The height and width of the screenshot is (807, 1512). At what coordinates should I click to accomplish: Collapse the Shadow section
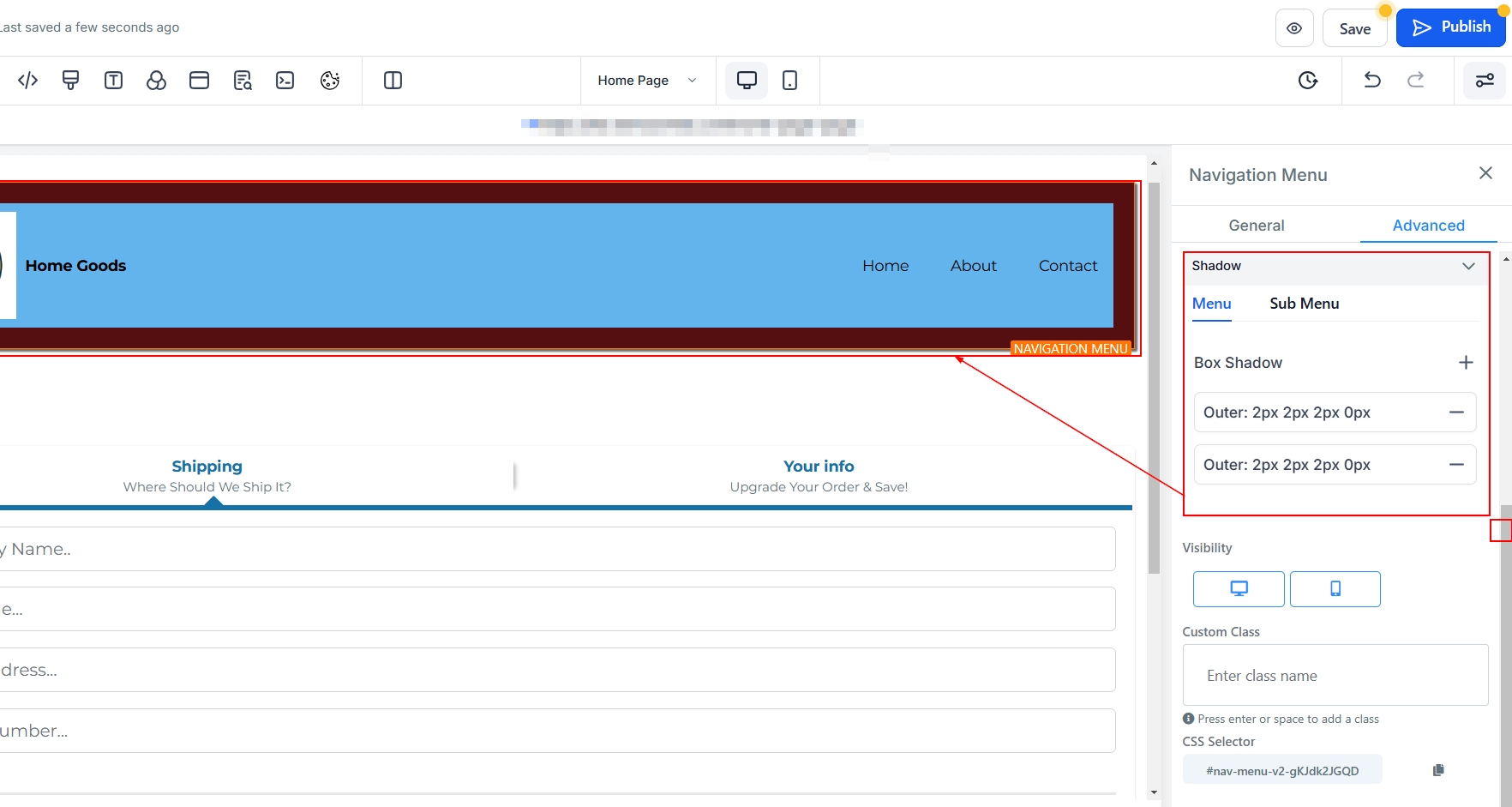point(1468,266)
